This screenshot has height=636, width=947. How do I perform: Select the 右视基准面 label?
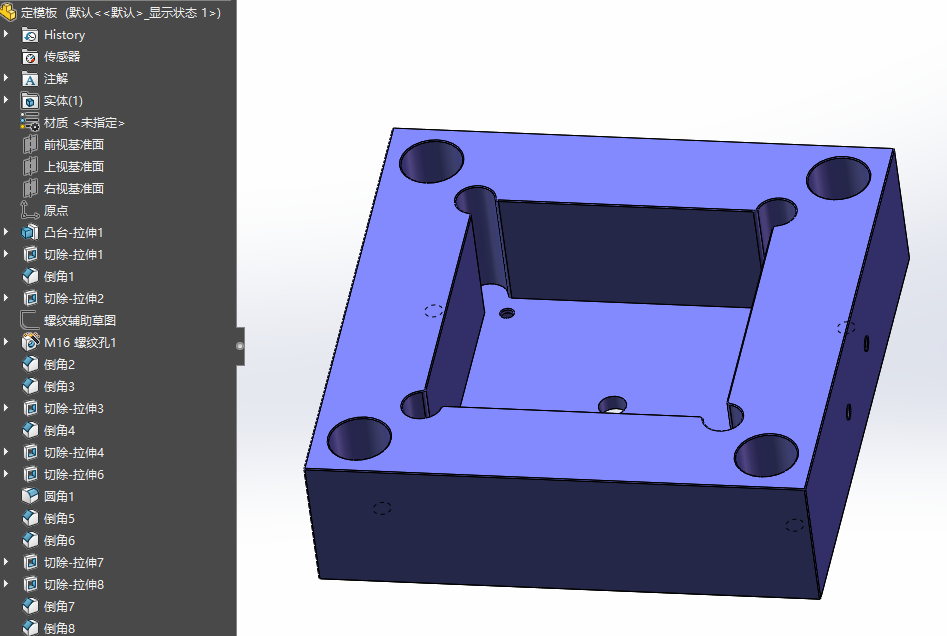[x=74, y=188]
